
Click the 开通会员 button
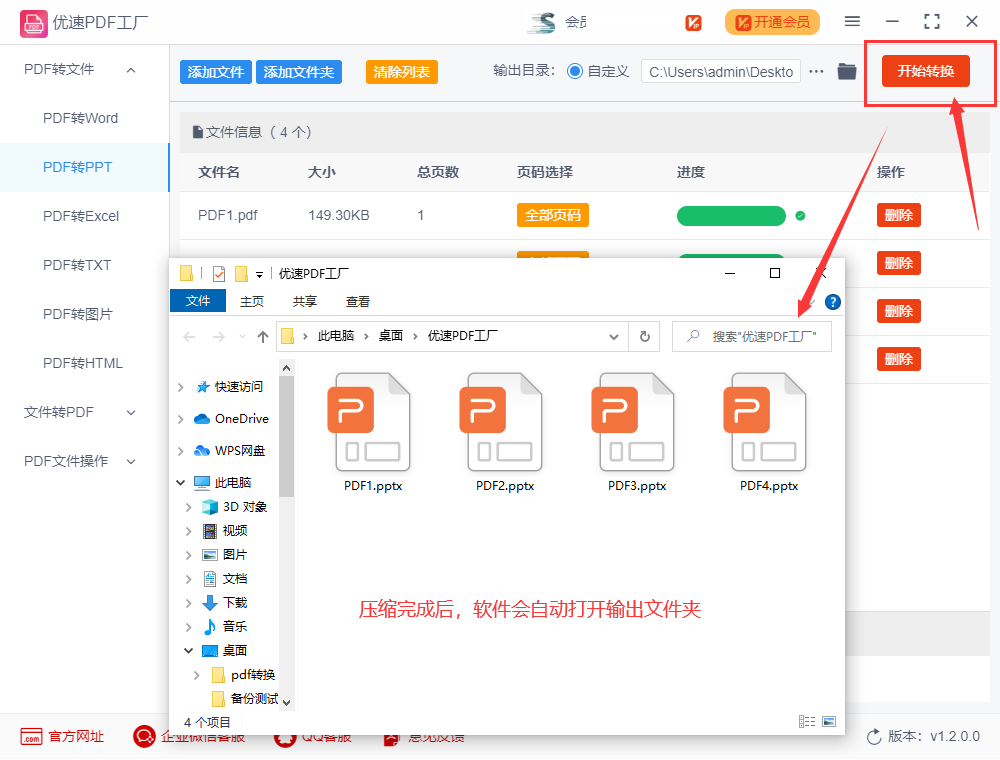point(772,22)
